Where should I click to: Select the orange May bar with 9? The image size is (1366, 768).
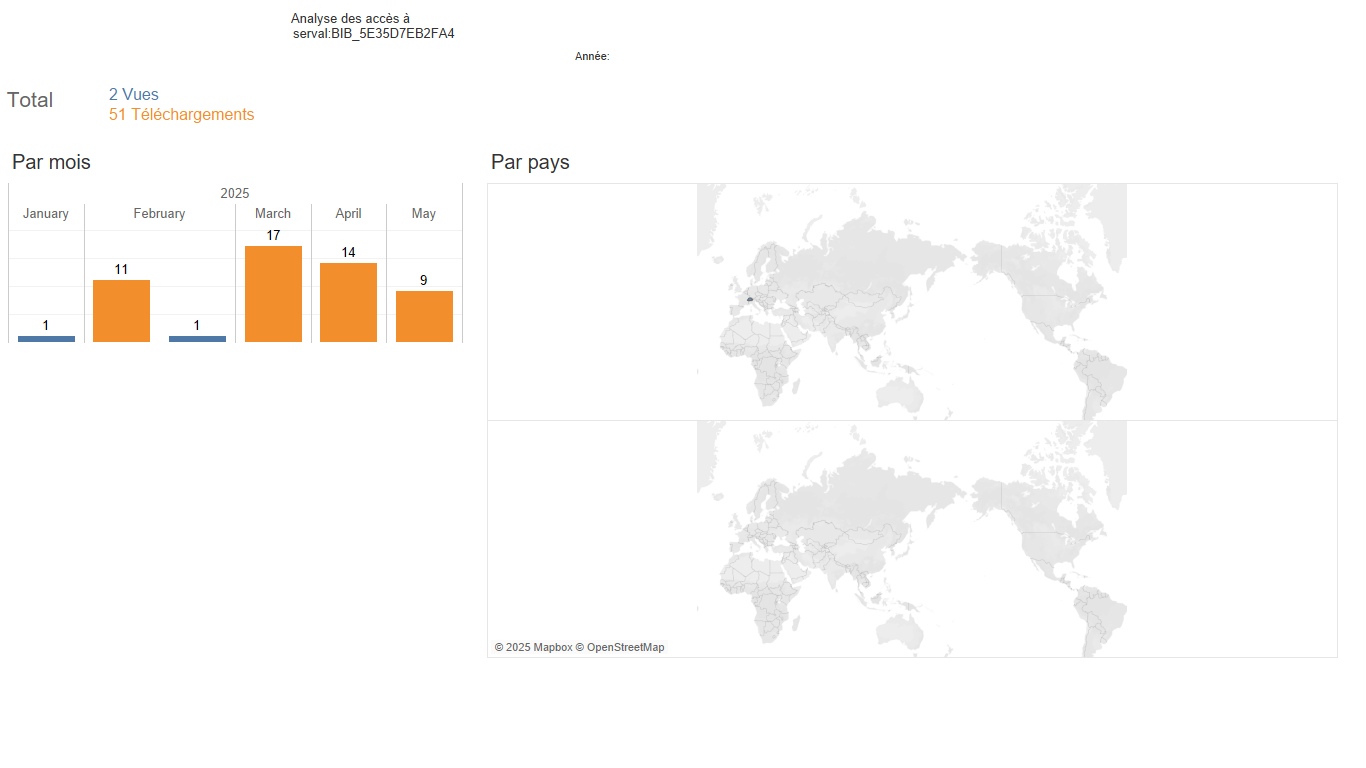pyautogui.click(x=424, y=316)
